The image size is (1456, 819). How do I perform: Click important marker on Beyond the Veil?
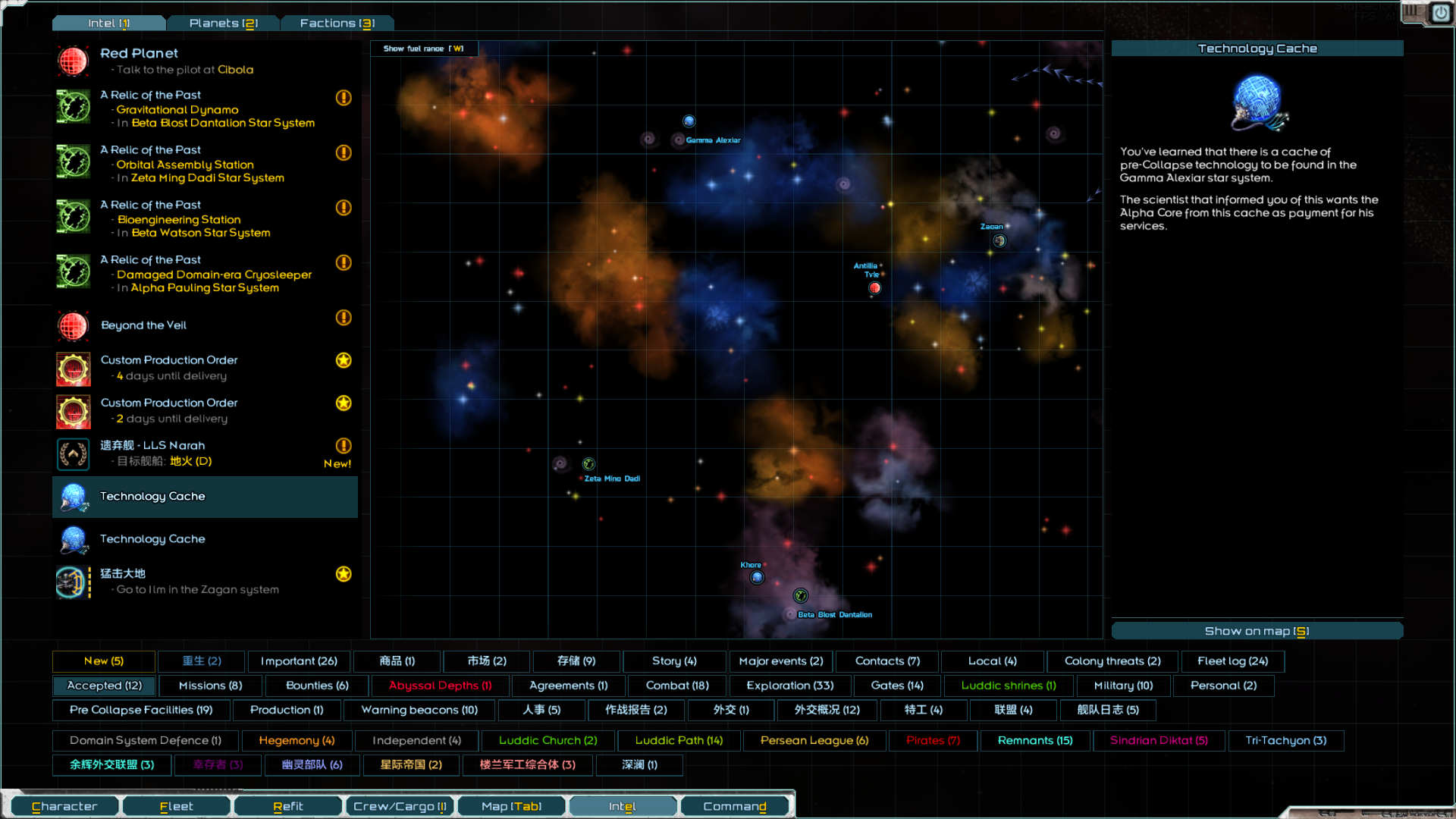[x=344, y=318]
